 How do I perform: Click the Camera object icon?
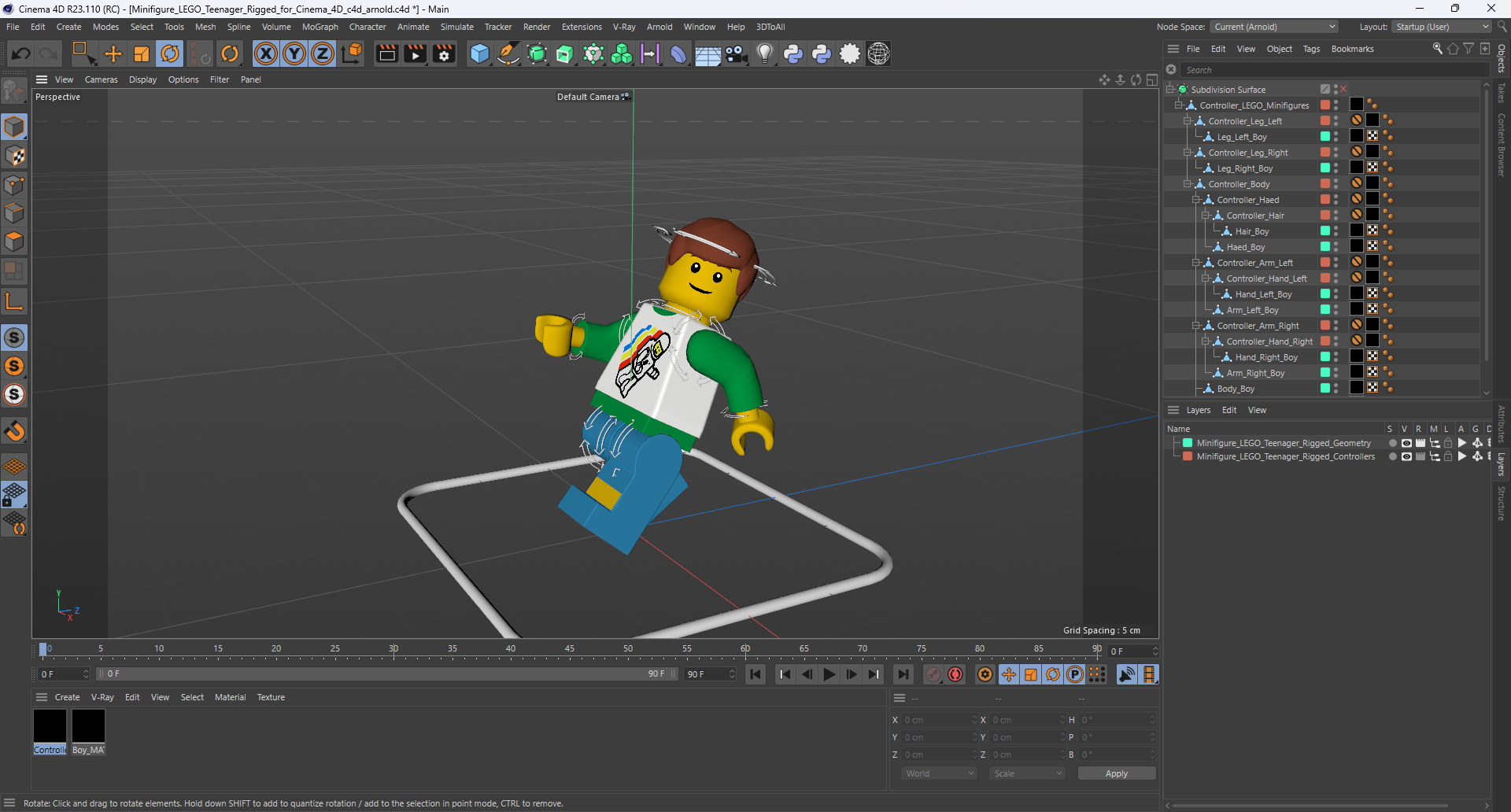tap(736, 54)
